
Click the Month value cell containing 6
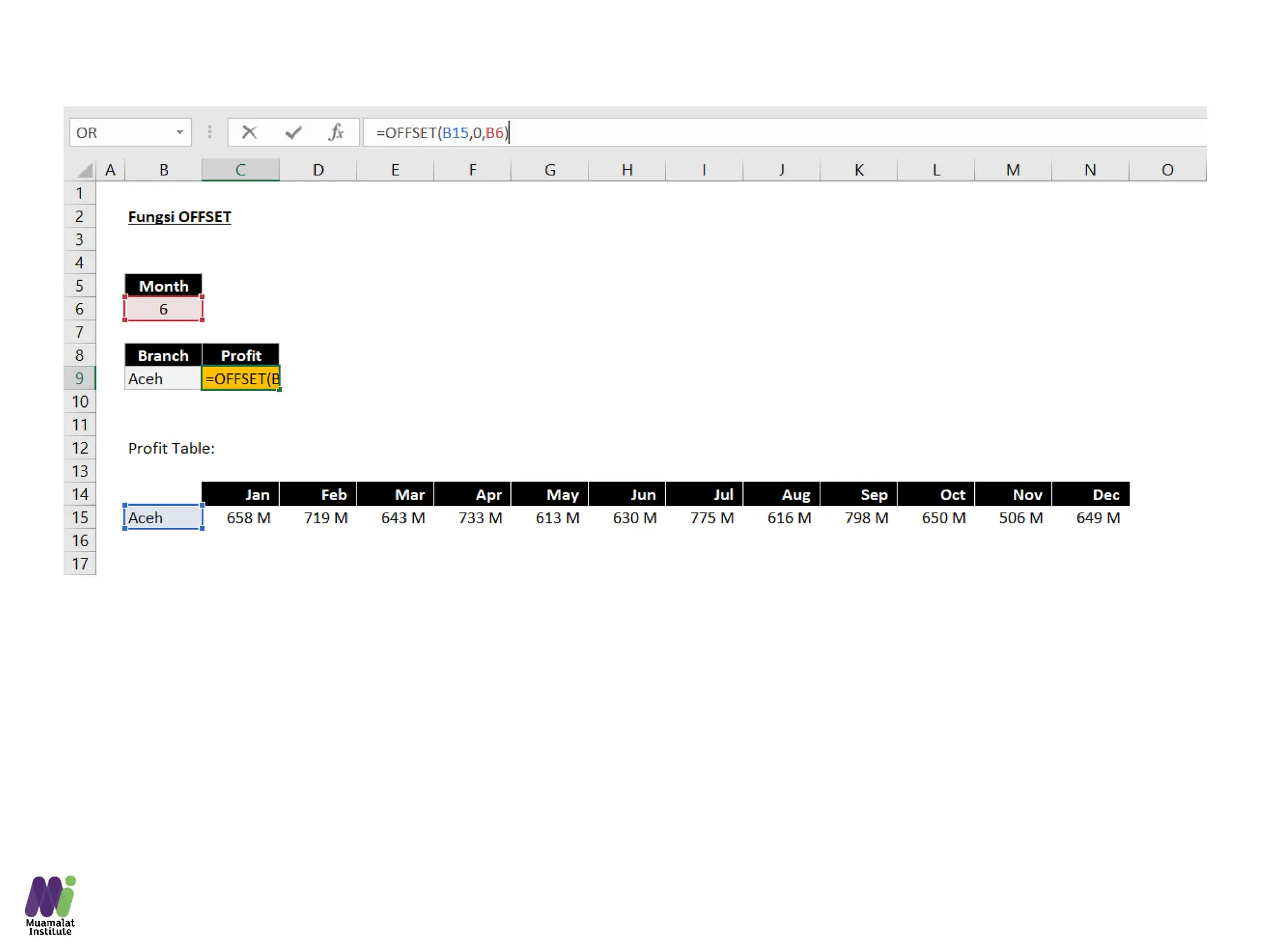click(x=163, y=309)
